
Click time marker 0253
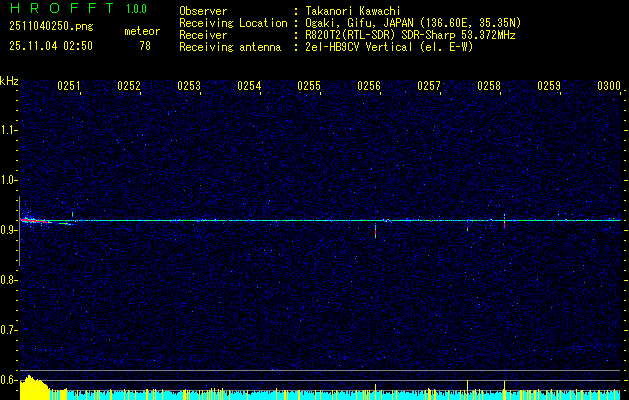(189, 86)
